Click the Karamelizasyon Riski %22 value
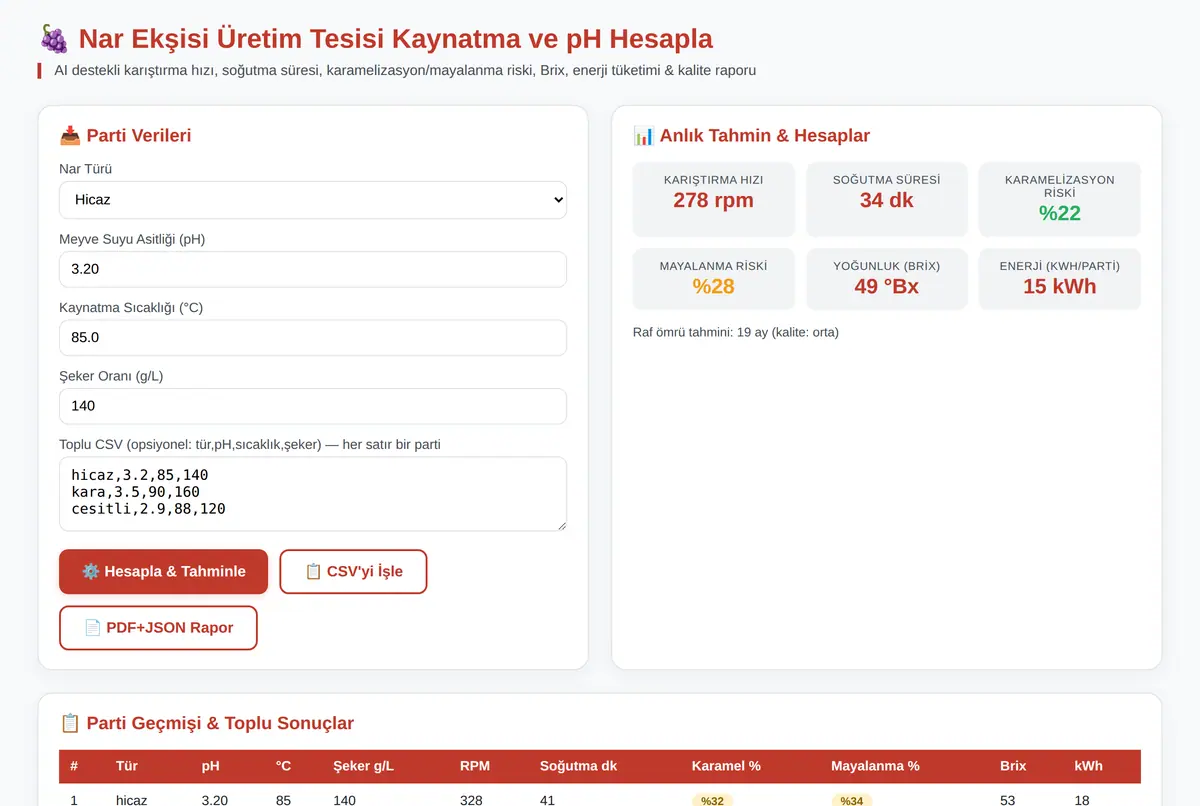 (x=1059, y=213)
